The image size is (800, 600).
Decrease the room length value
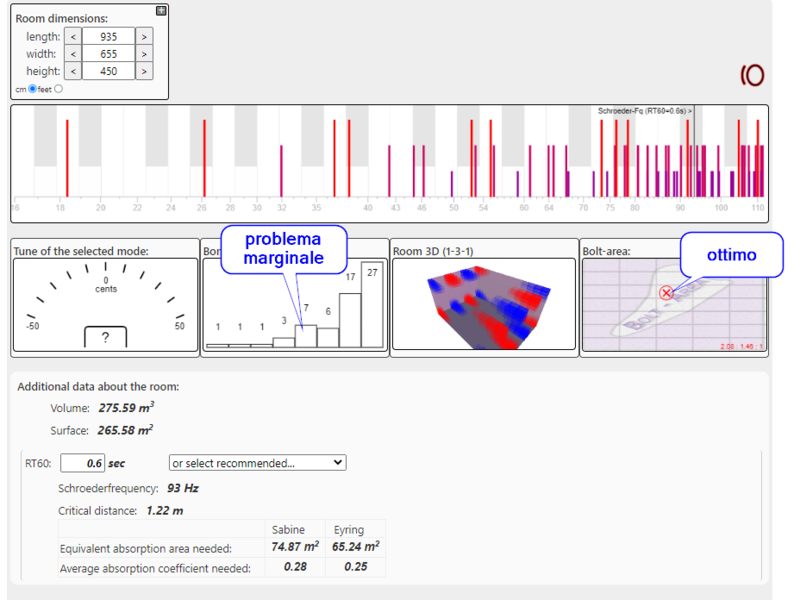click(x=73, y=36)
